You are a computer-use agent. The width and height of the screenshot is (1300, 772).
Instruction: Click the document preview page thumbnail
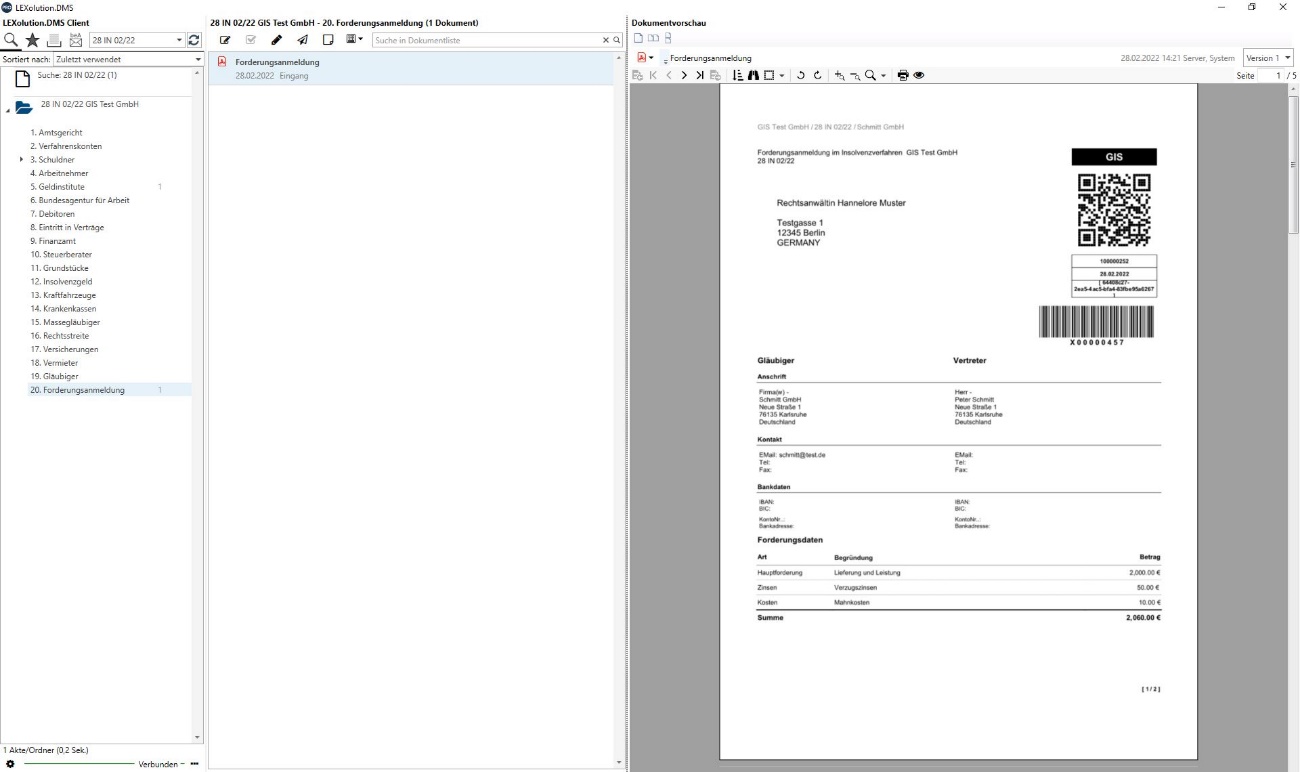pos(958,420)
